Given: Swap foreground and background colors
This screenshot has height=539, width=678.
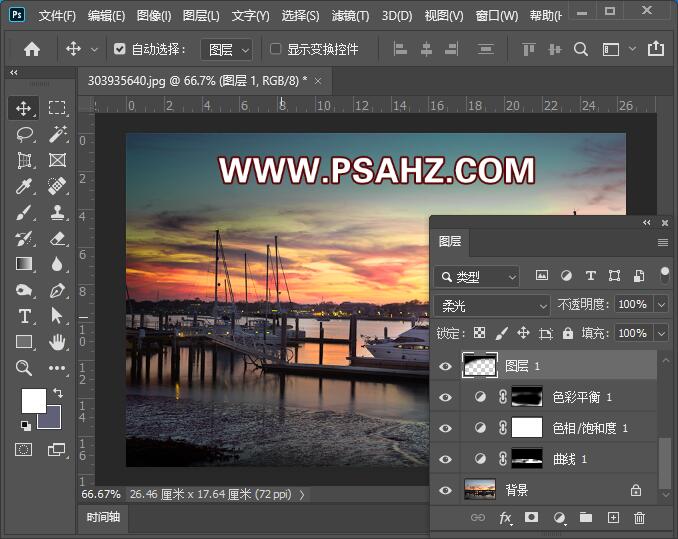Looking at the screenshot, I should click(x=58, y=392).
